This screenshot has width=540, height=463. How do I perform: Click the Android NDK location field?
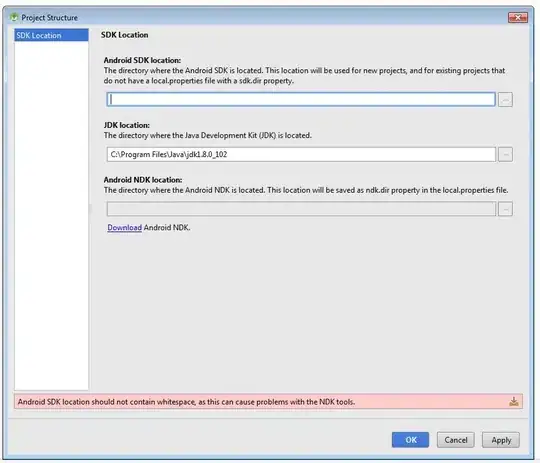[x=301, y=209]
